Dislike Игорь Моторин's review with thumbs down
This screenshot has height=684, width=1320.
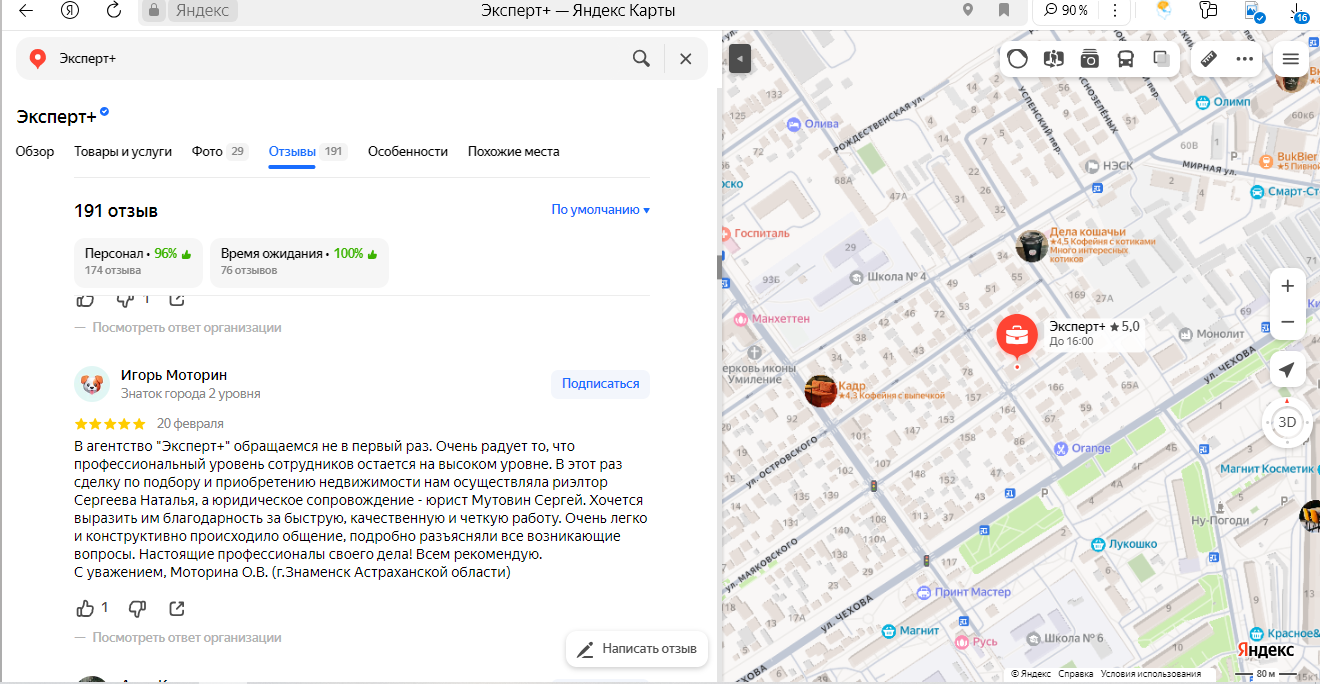click(x=138, y=608)
